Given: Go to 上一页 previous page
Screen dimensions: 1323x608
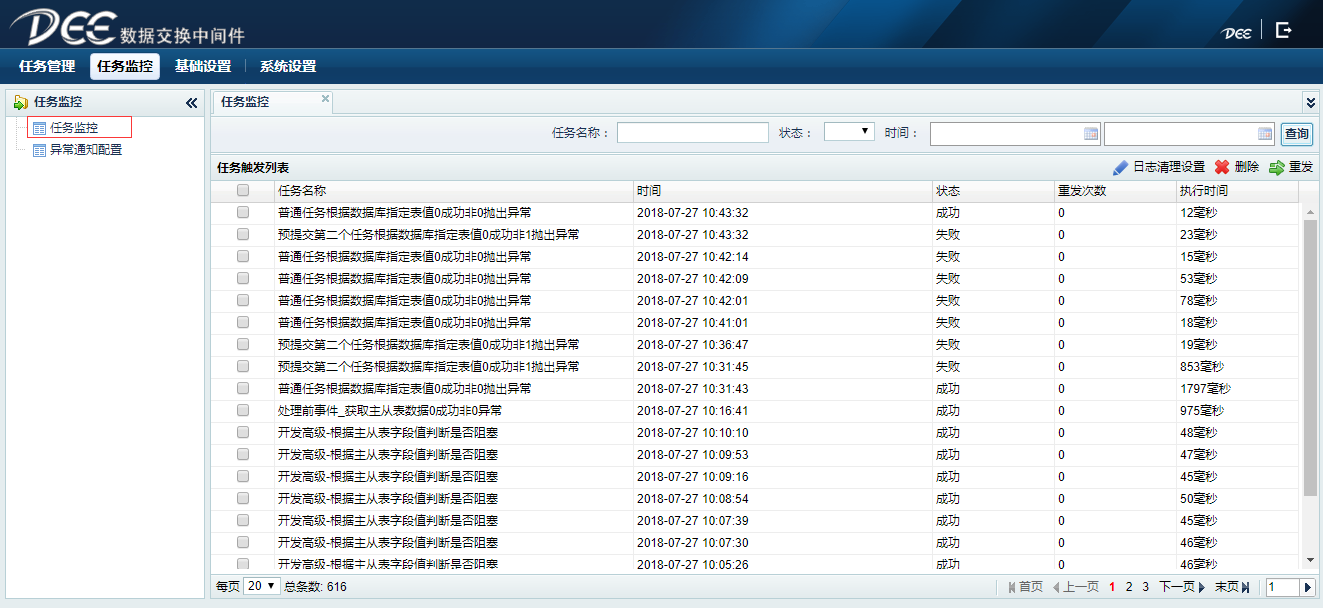Looking at the screenshot, I should pyautogui.click(x=1075, y=587).
